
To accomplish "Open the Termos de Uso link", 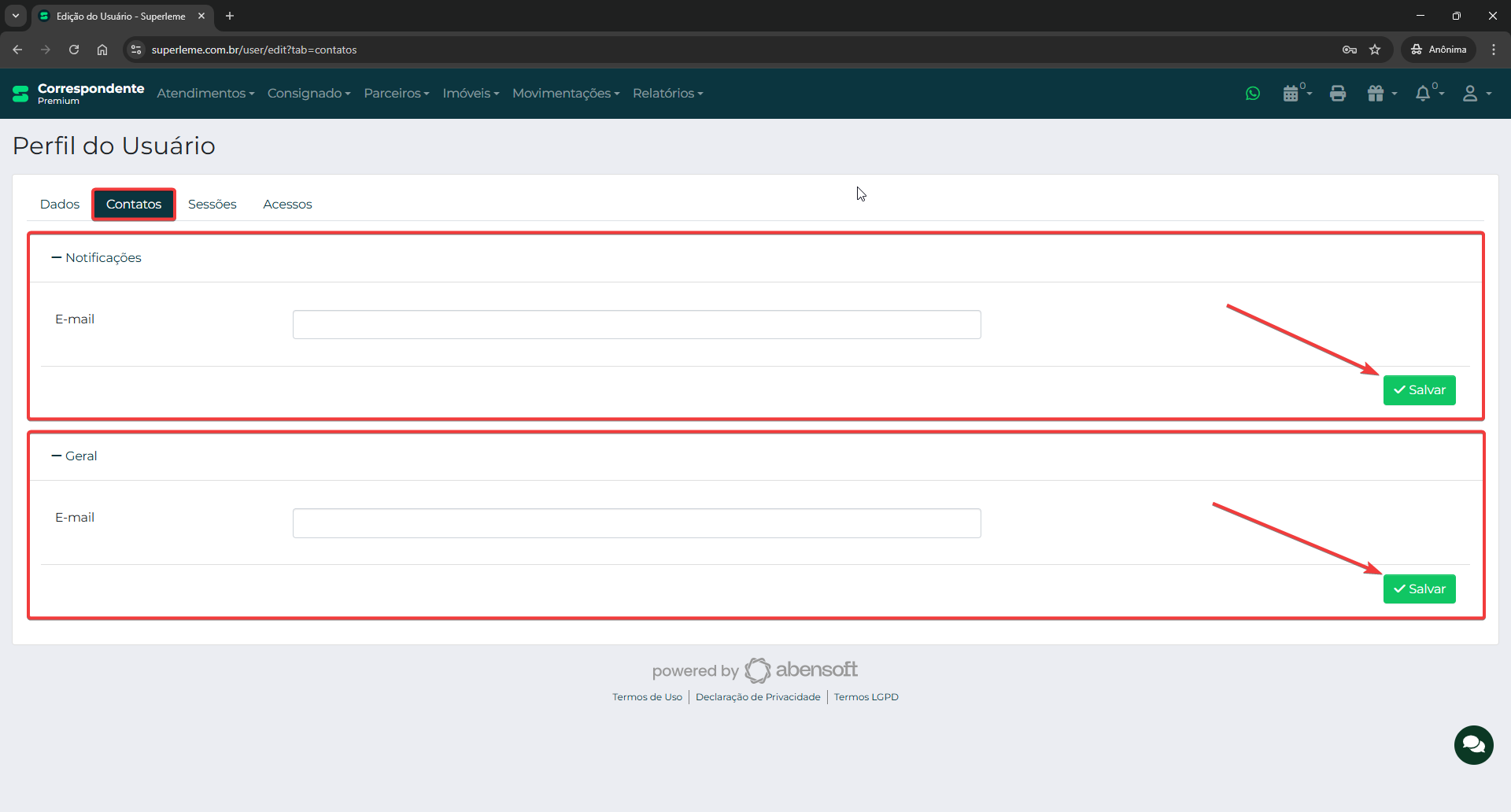I will [647, 697].
